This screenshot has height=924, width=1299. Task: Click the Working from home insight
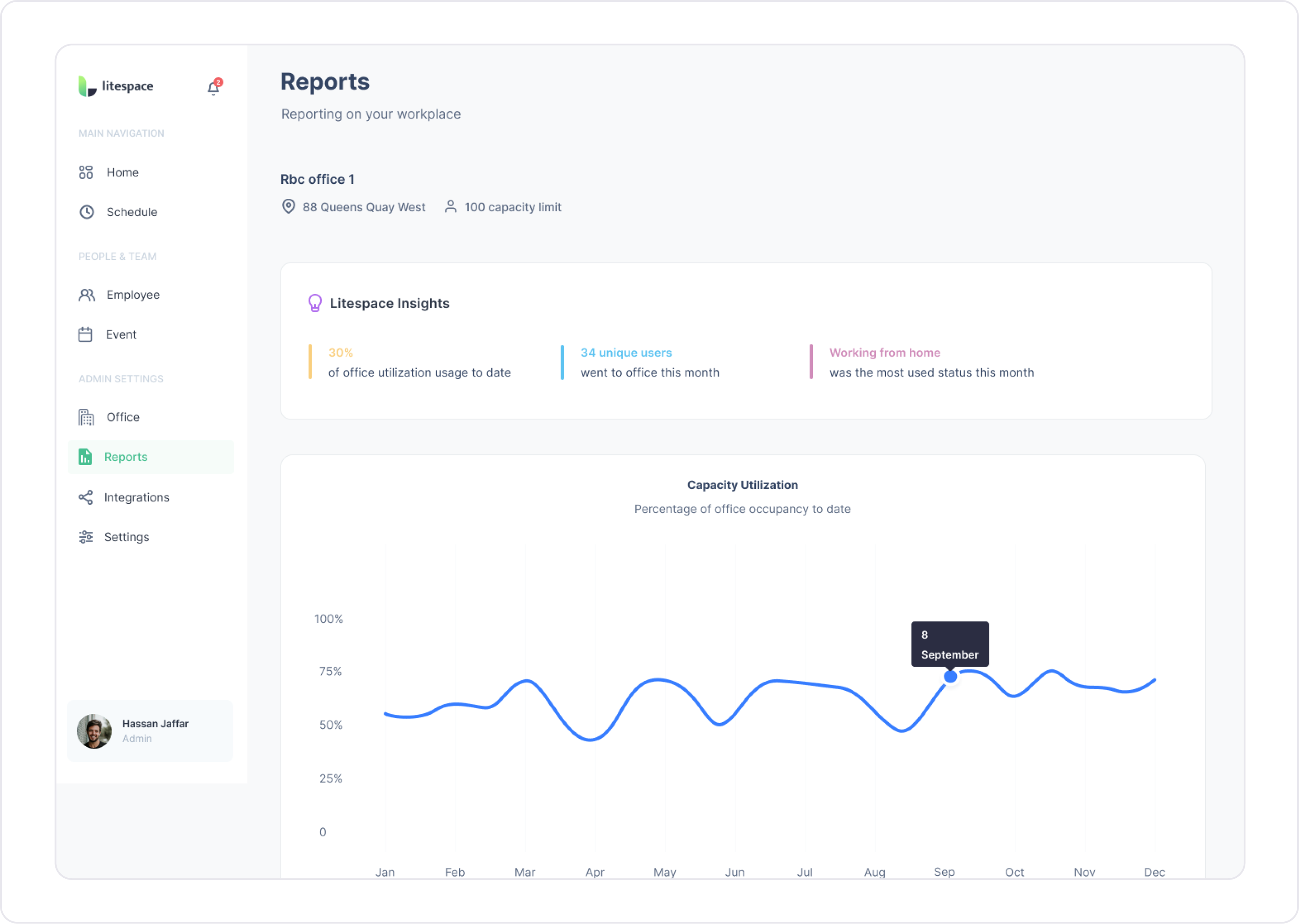pos(884,353)
